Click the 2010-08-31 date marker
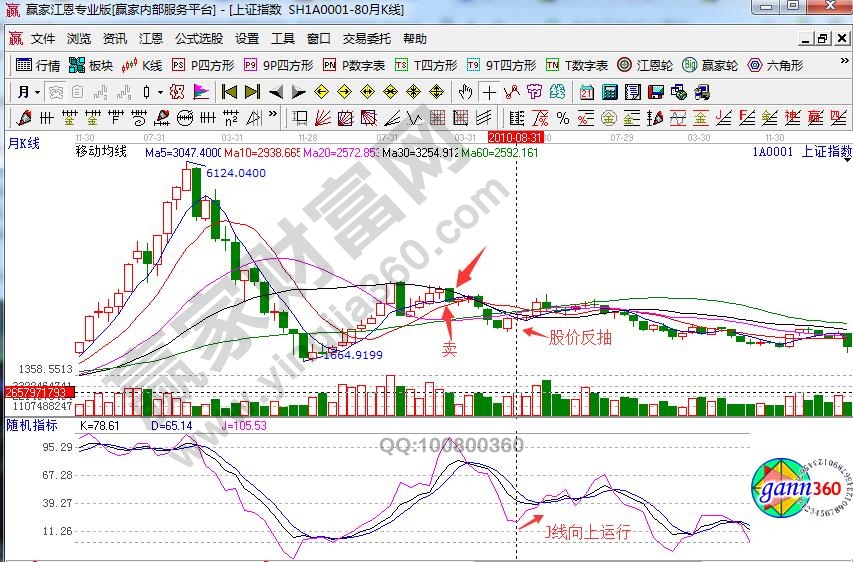This screenshot has height=562, width=853. (516, 136)
